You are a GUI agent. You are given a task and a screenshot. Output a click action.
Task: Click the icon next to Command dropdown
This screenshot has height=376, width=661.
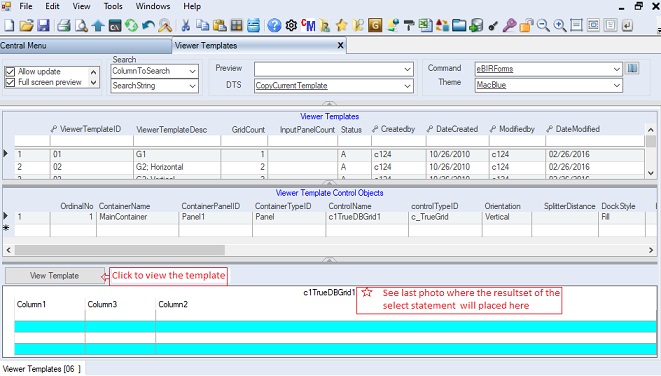tap(632, 68)
